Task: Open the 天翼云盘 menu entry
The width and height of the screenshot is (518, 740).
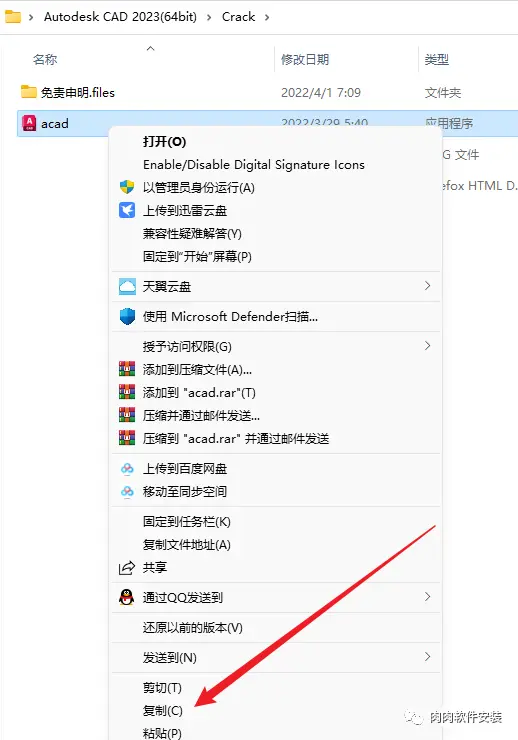Action: click(x=167, y=286)
